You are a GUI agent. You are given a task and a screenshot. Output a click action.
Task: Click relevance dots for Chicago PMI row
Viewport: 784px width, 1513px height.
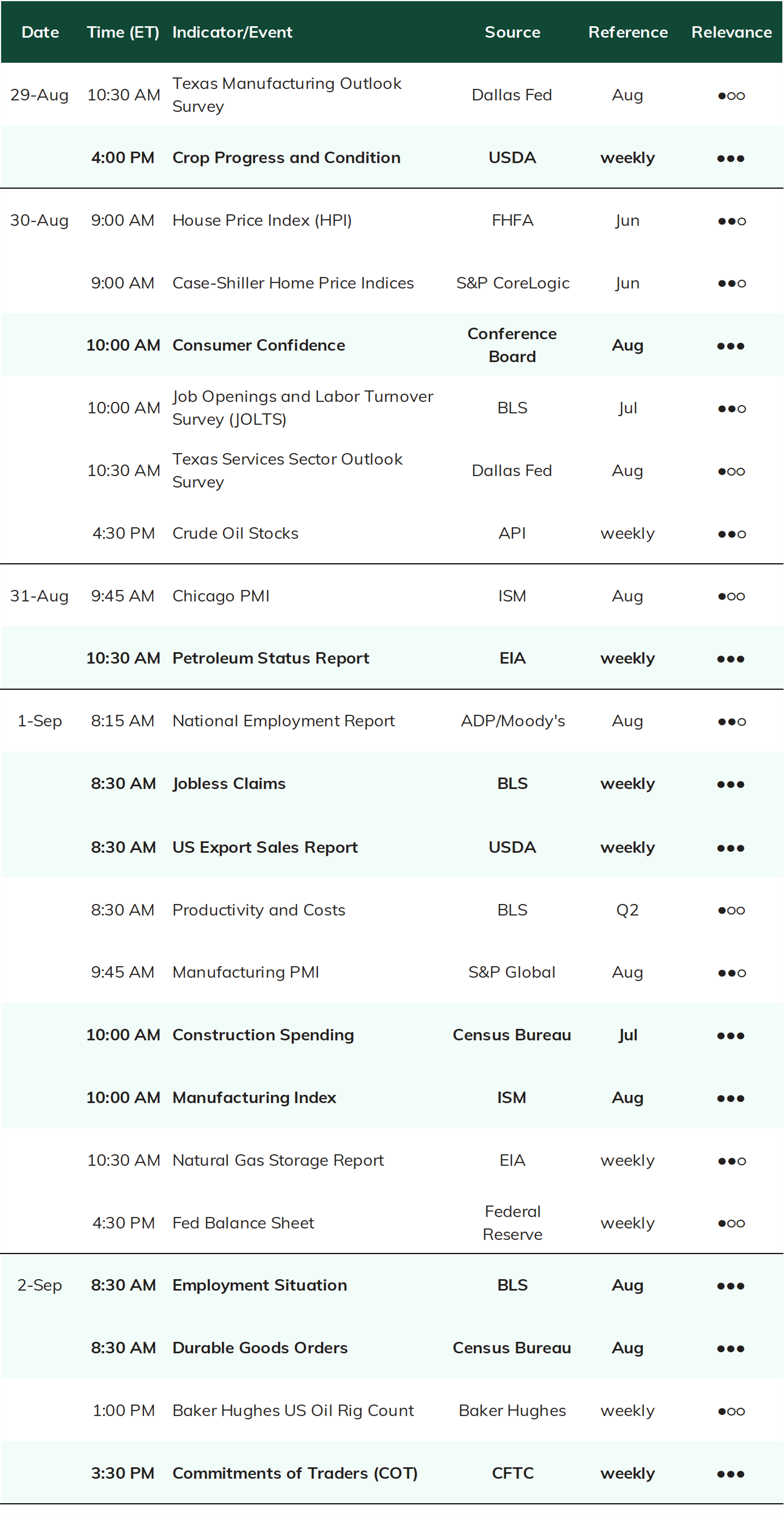tap(731, 596)
